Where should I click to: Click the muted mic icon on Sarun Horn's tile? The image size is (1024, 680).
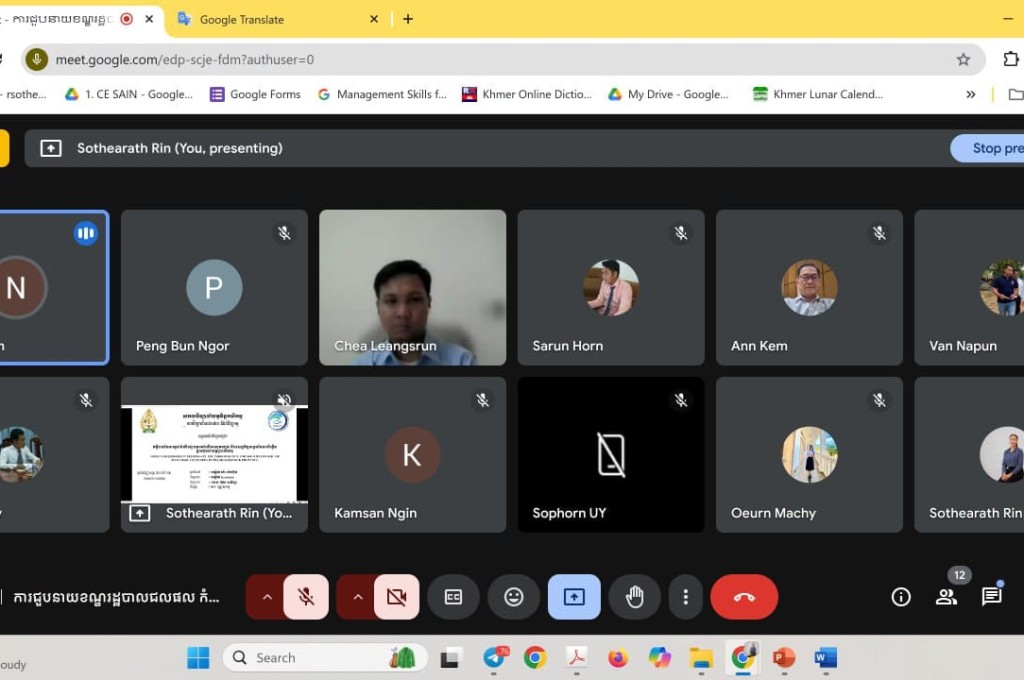click(x=681, y=233)
